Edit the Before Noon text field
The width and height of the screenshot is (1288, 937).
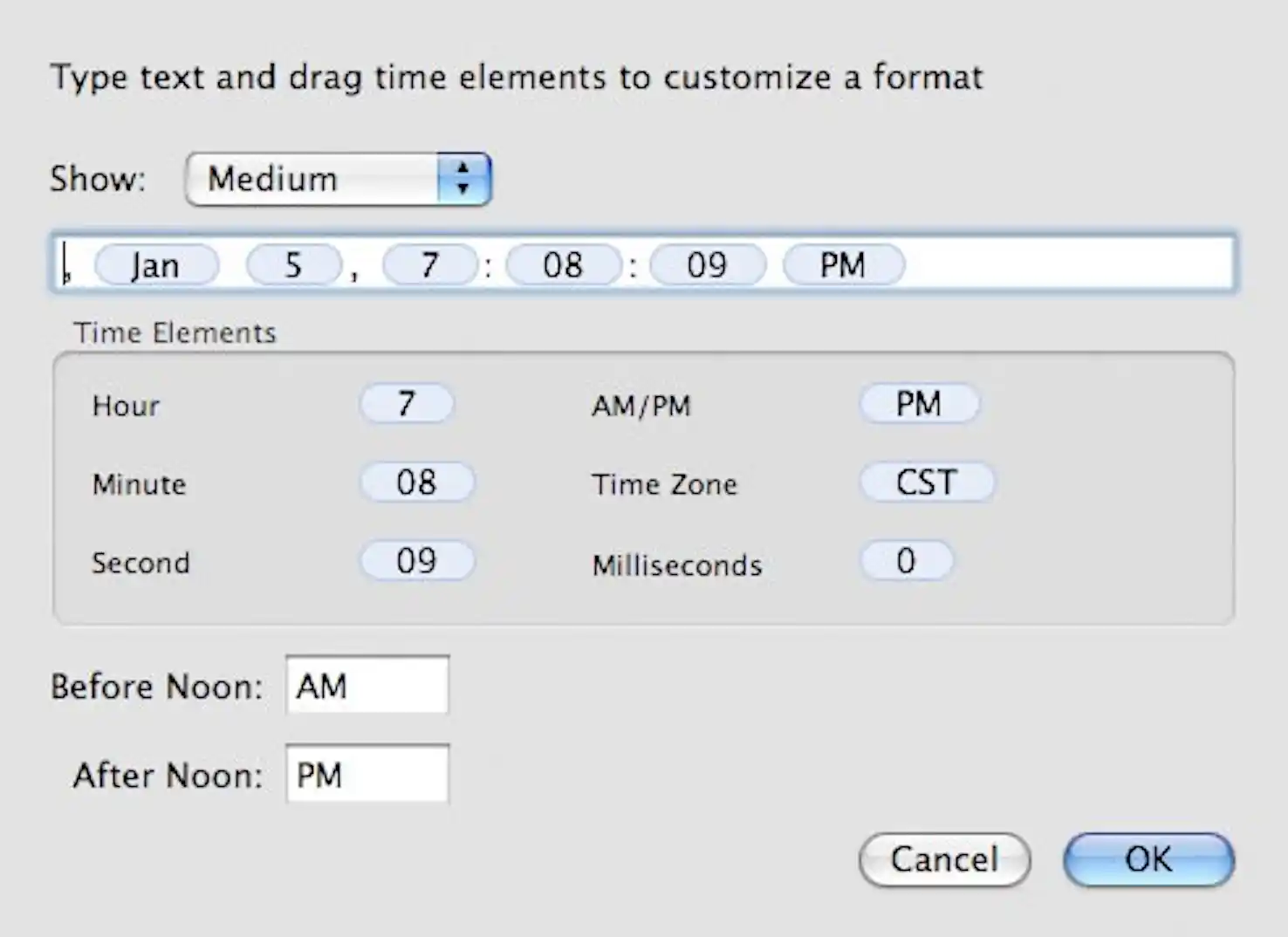(367, 686)
